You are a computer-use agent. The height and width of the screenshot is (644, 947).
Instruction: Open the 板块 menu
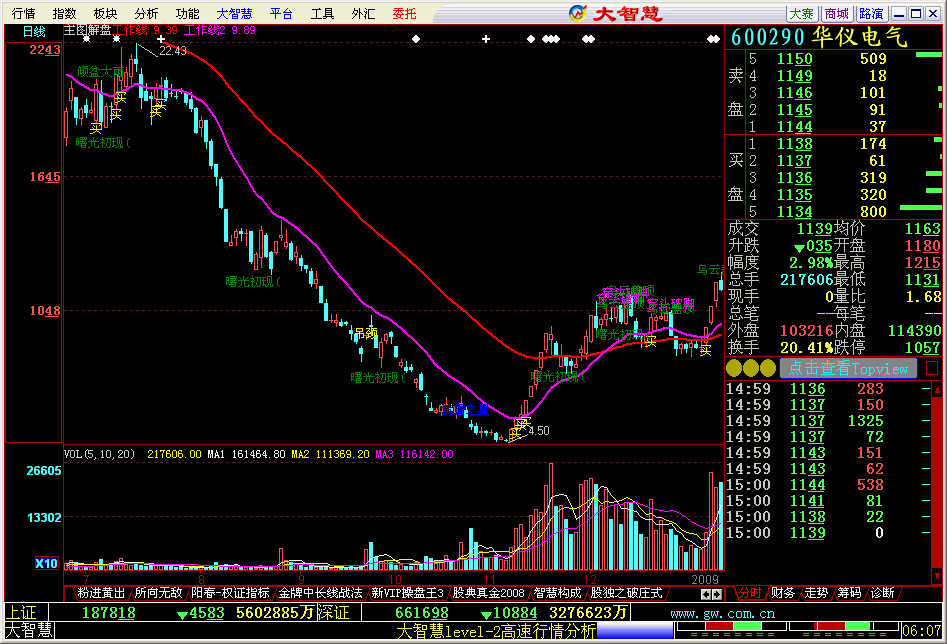click(x=106, y=13)
